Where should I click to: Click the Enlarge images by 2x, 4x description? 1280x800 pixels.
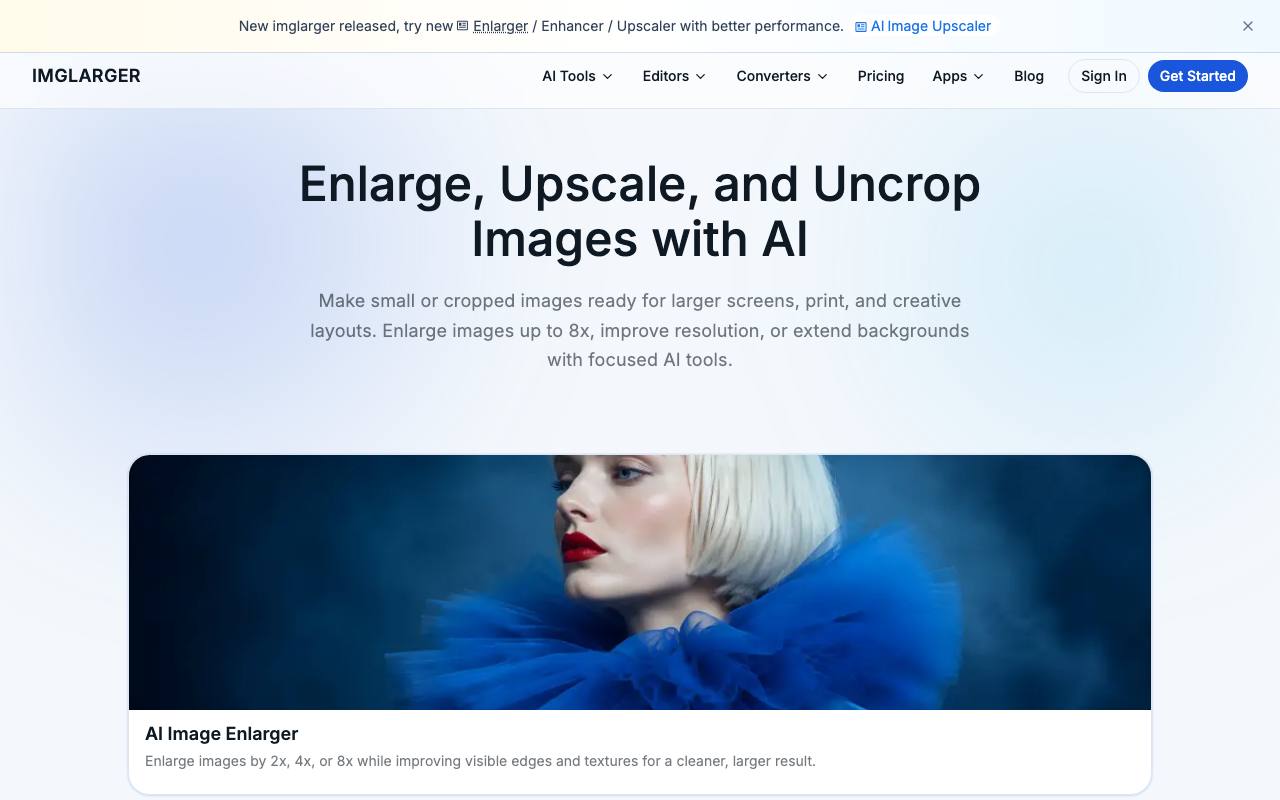[x=480, y=761]
